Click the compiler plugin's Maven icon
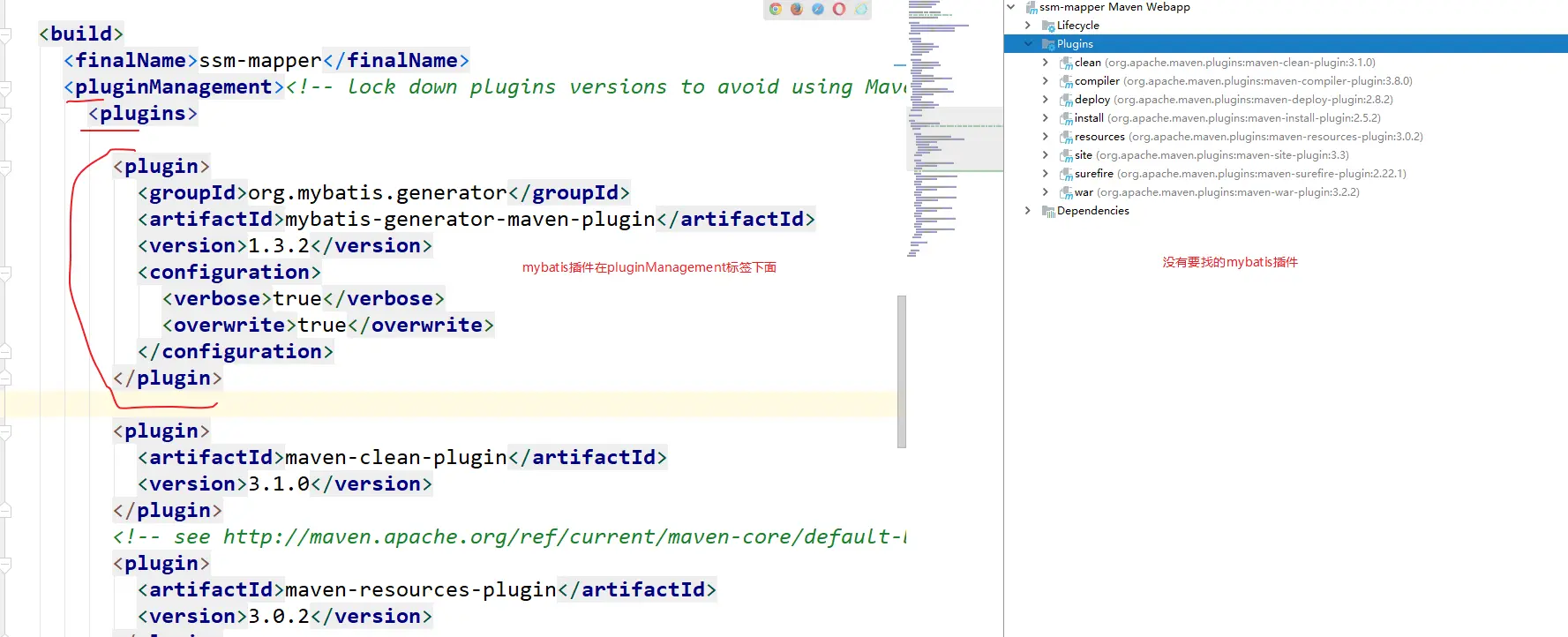The image size is (1568, 637). (1066, 81)
